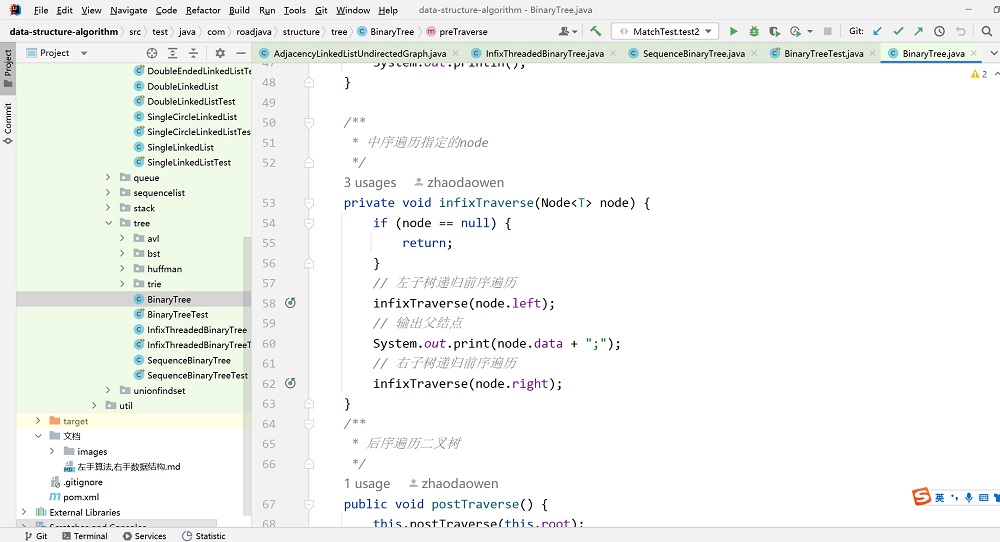Open the Build menu

click(239, 10)
